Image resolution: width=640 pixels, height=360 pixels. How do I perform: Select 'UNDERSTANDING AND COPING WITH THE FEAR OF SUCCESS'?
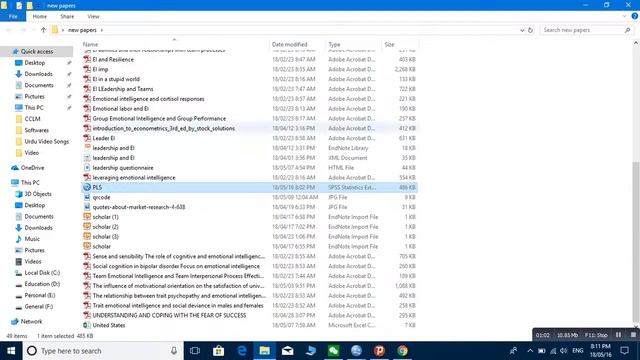pyautogui.click(x=169, y=316)
